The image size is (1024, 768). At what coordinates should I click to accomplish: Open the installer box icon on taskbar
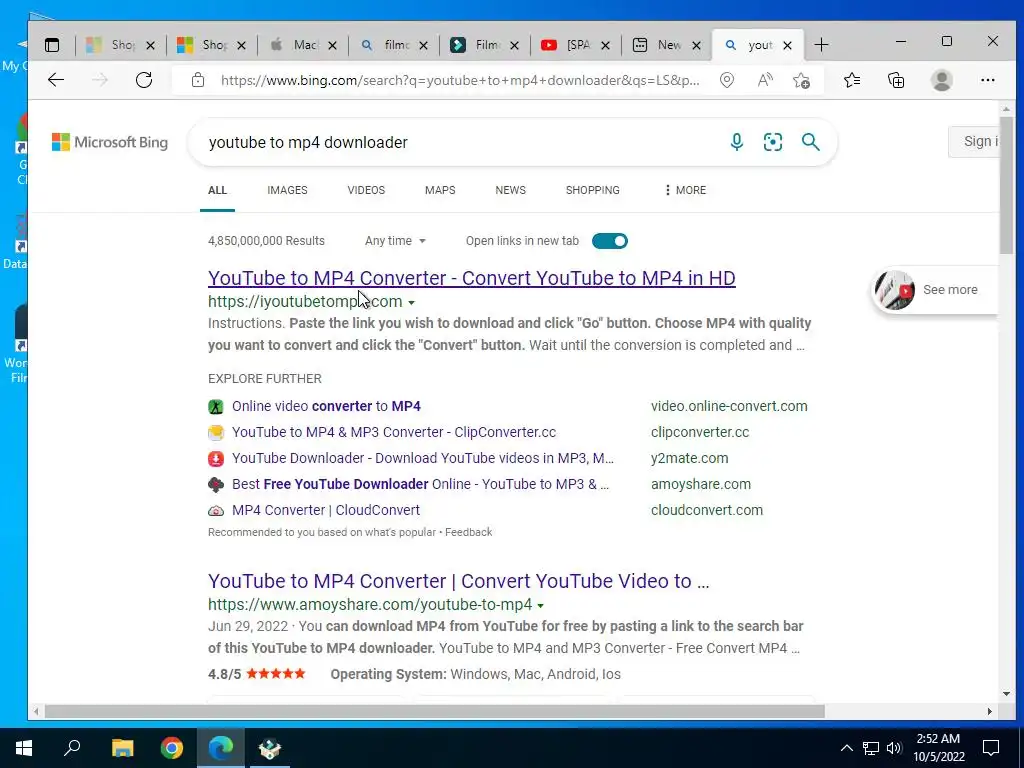(x=270, y=748)
